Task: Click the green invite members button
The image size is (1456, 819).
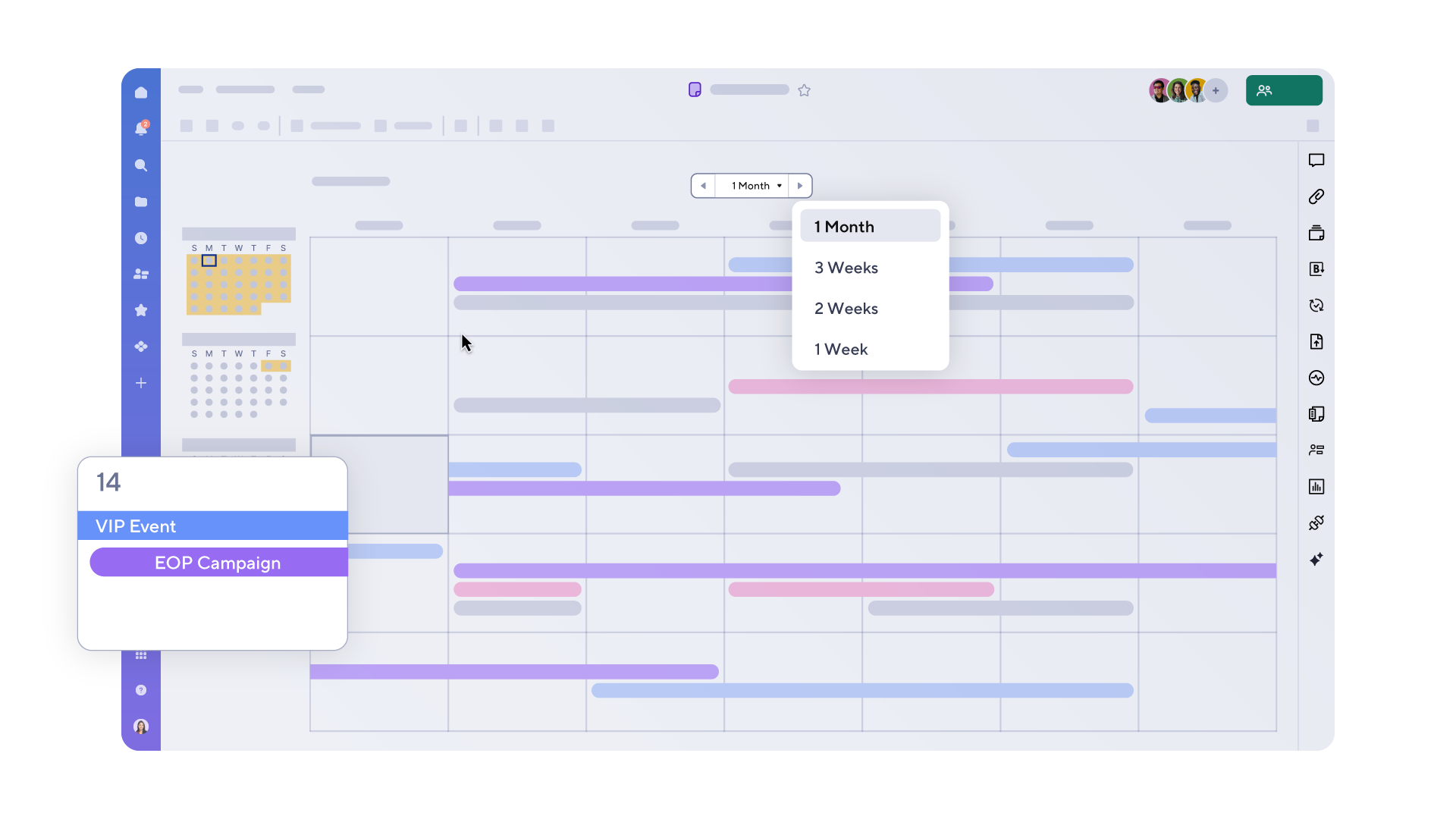Action: click(1283, 89)
